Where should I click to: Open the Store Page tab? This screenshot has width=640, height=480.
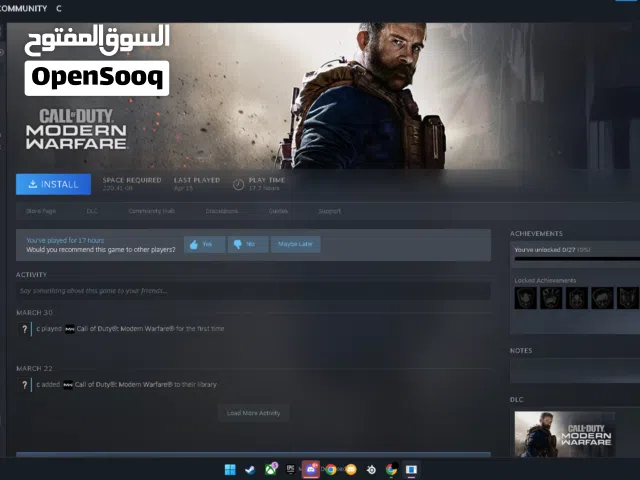41,211
